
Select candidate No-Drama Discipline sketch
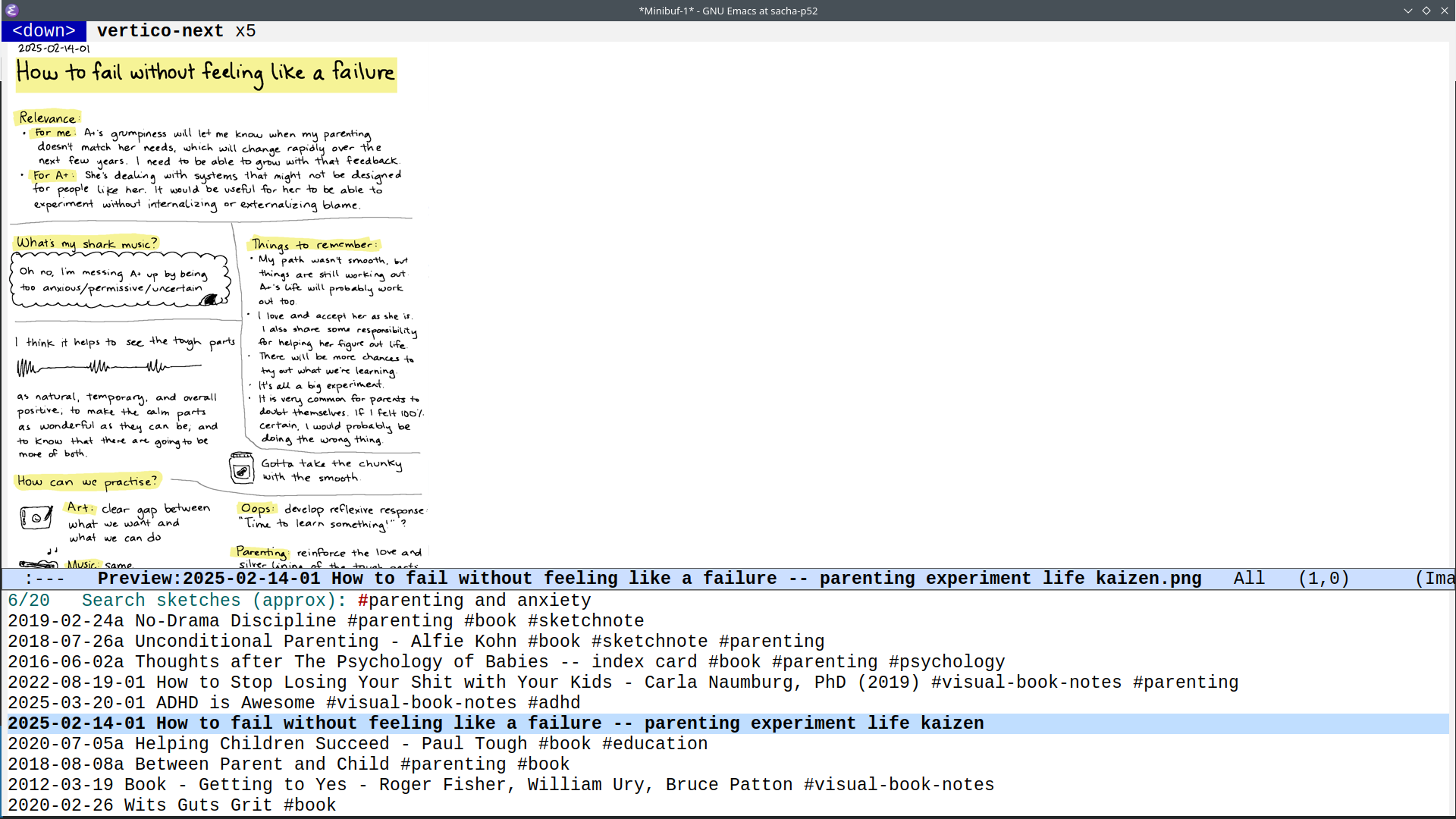coord(325,621)
